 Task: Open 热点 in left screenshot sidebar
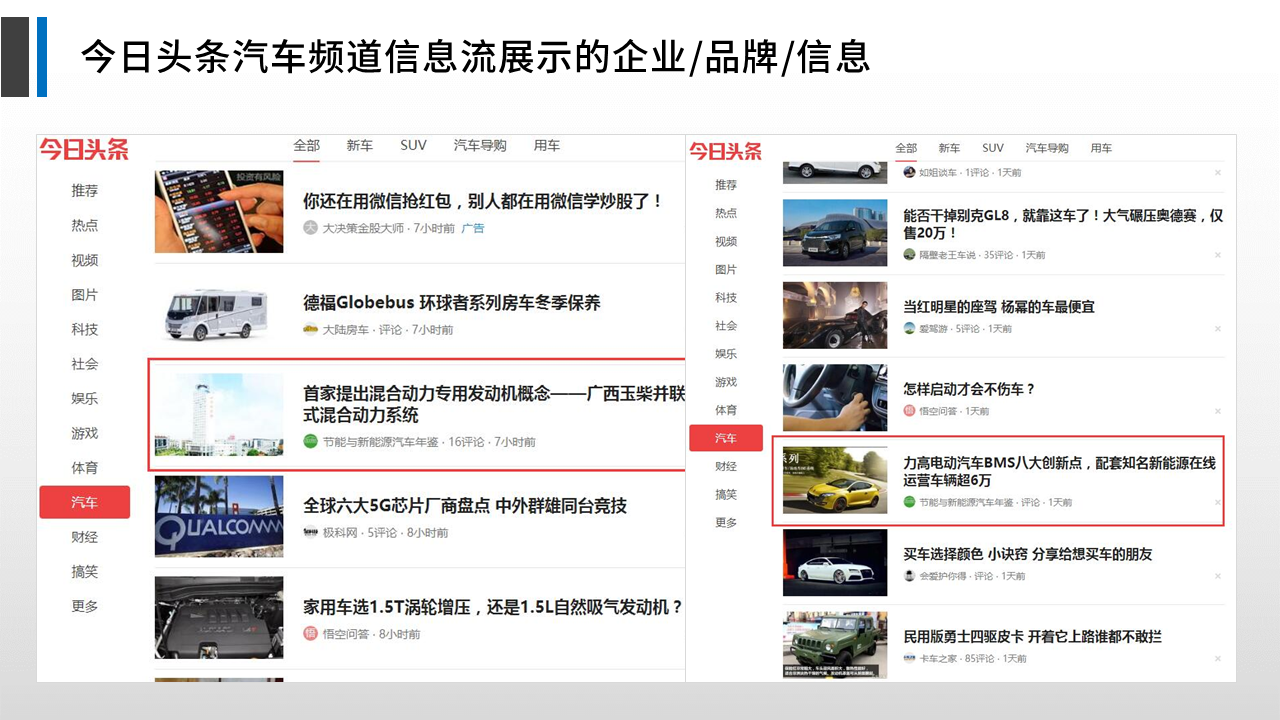click(85, 225)
